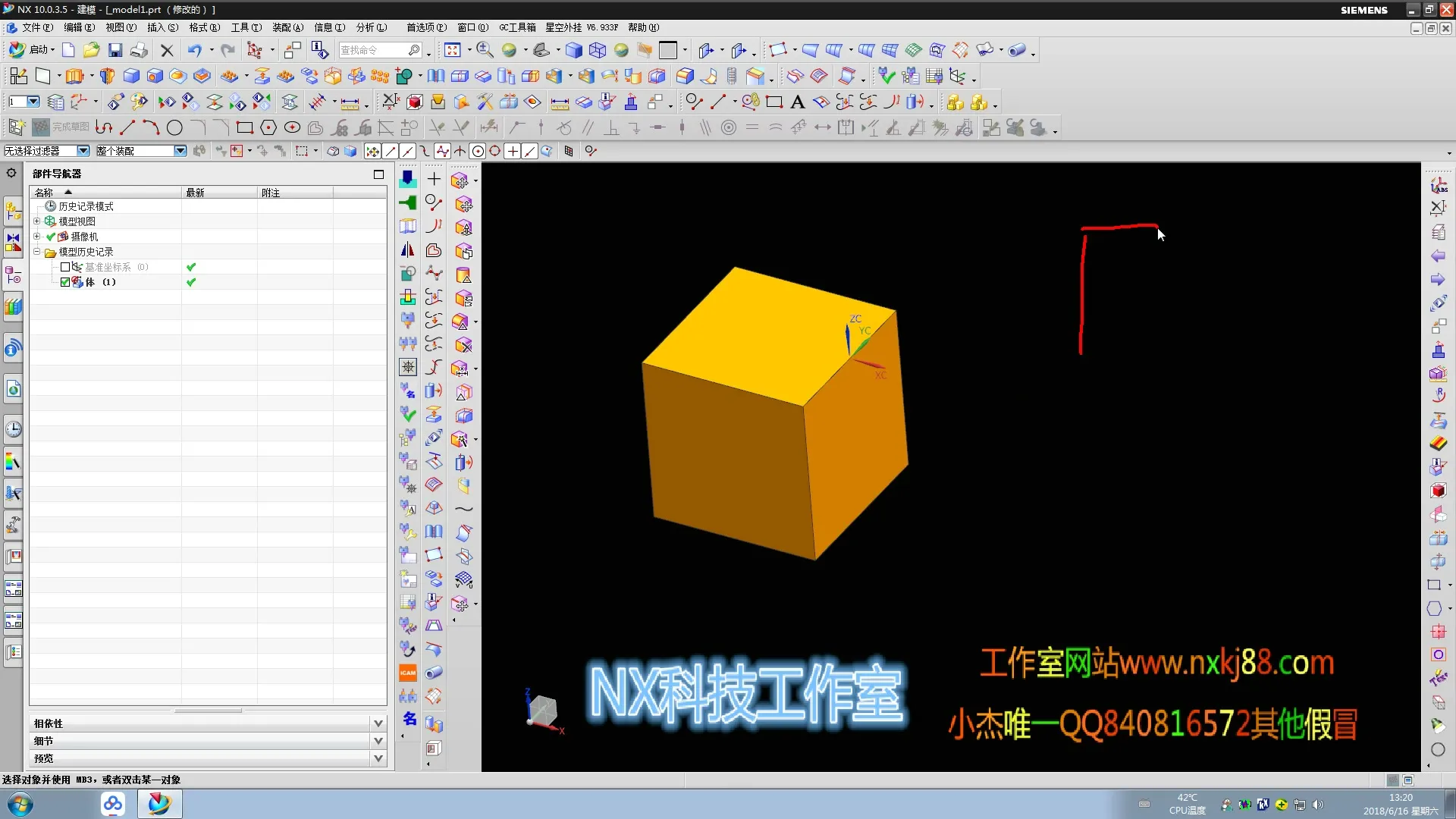Viewport: 1456px width, 819px height.
Task: Uncheck the 体 (1) body checkbox
Action: [x=65, y=282]
